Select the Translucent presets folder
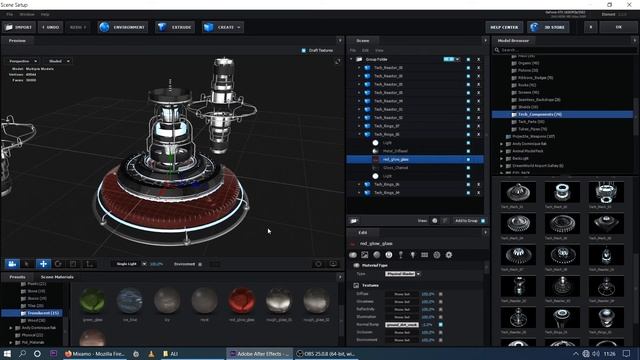The height and width of the screenshot is (360, 640). 32,313
